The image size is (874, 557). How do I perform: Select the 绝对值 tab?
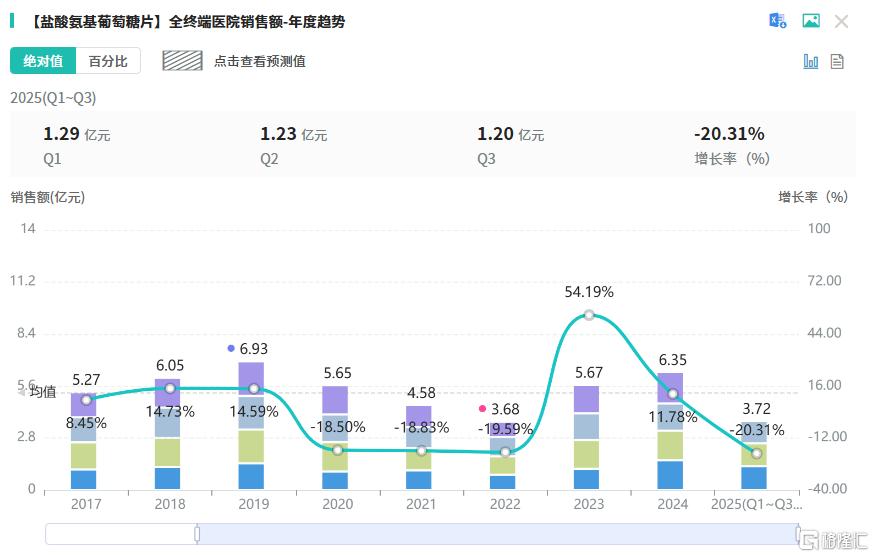click(43, 61)
